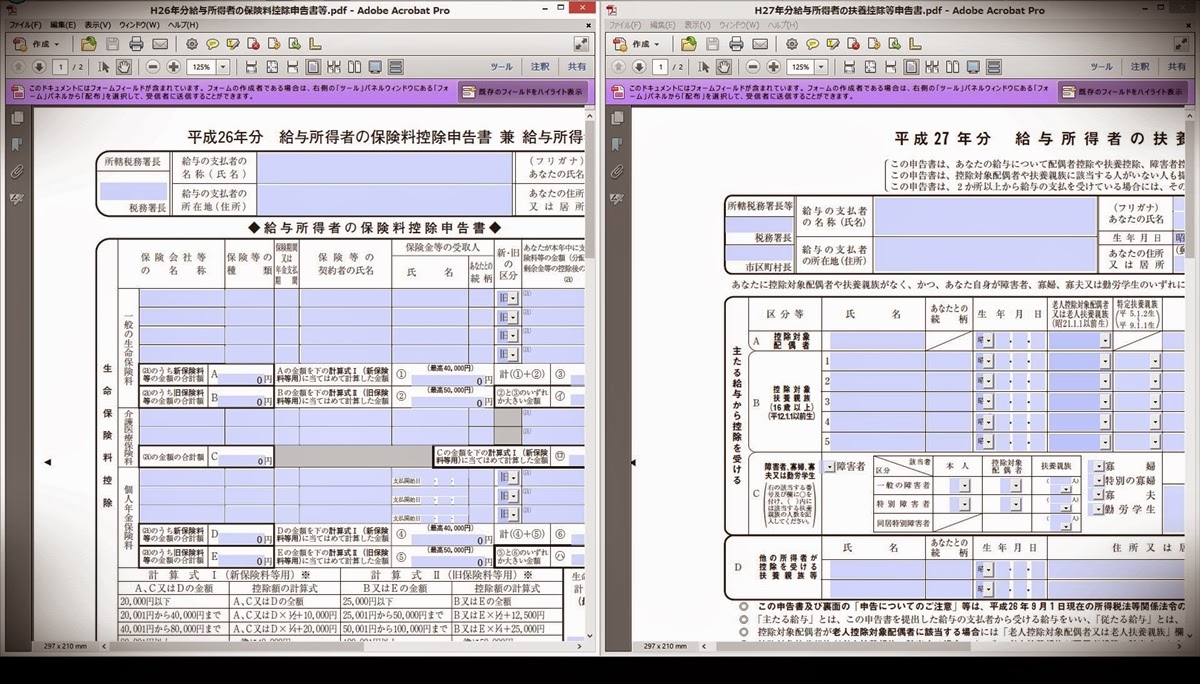Viewport: 1200px width, 684px height.
Task: Open 老人扶養親族 dropdown for dependent row 1
Action: click(1106, 362)
